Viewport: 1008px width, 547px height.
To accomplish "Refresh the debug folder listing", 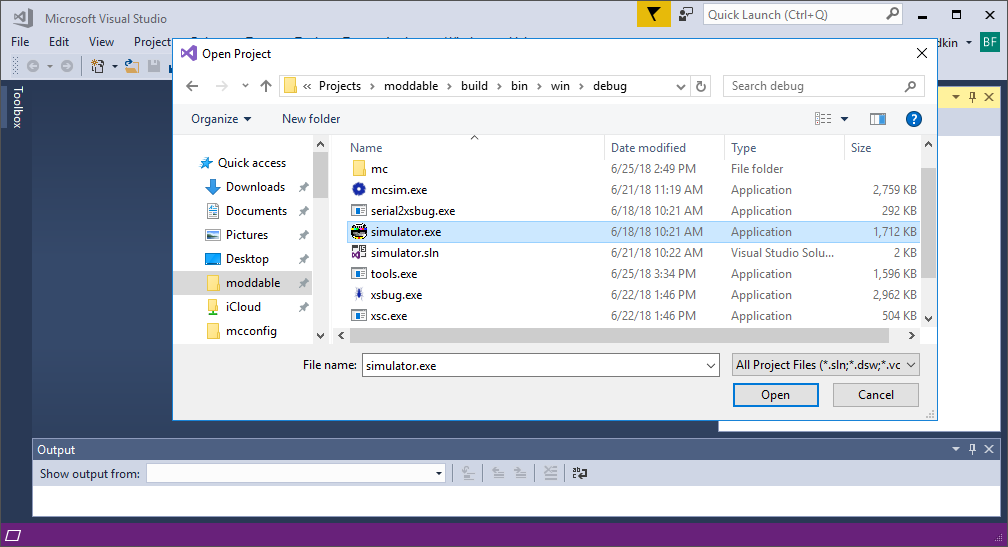I will (701, 86).
